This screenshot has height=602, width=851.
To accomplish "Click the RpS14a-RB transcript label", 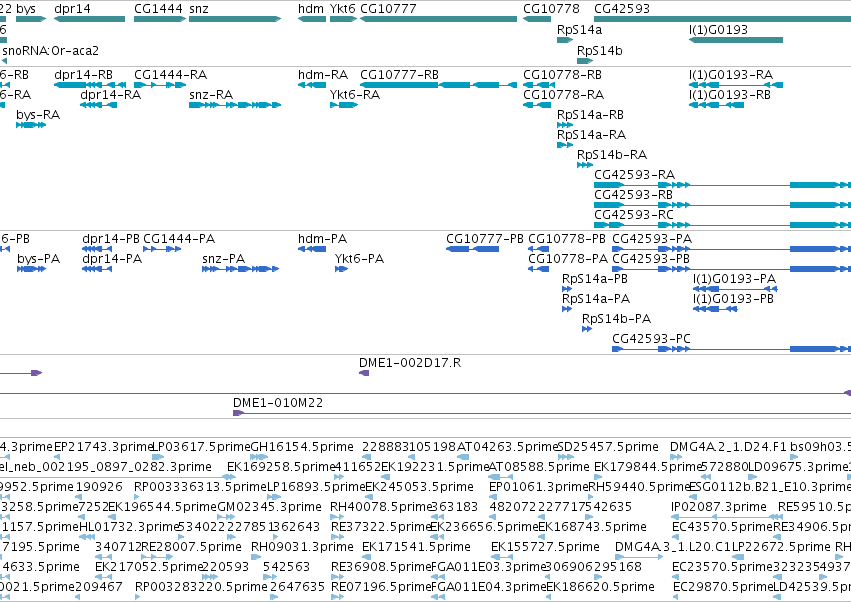I will 590,115.
